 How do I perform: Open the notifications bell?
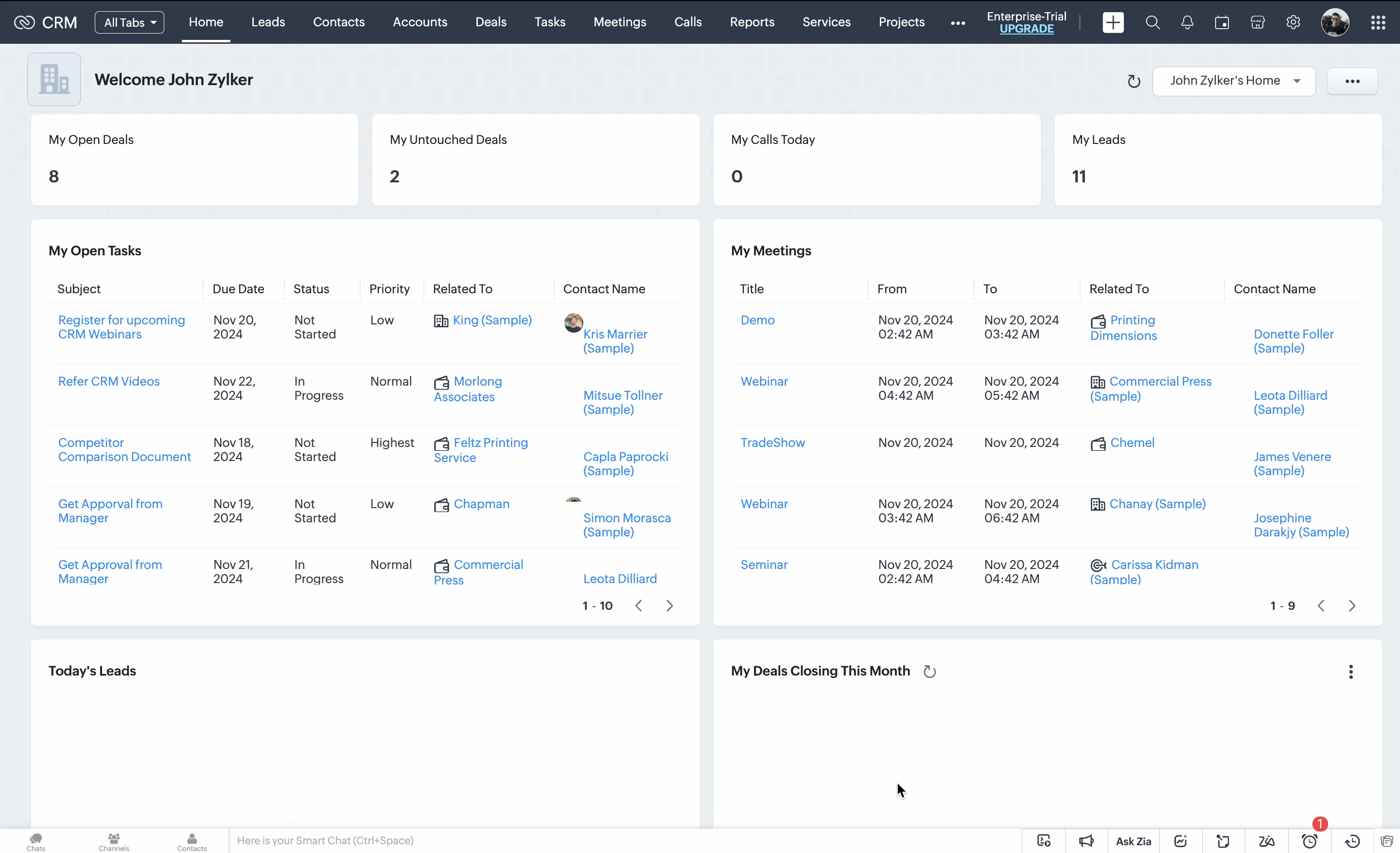pos(1187,23)
